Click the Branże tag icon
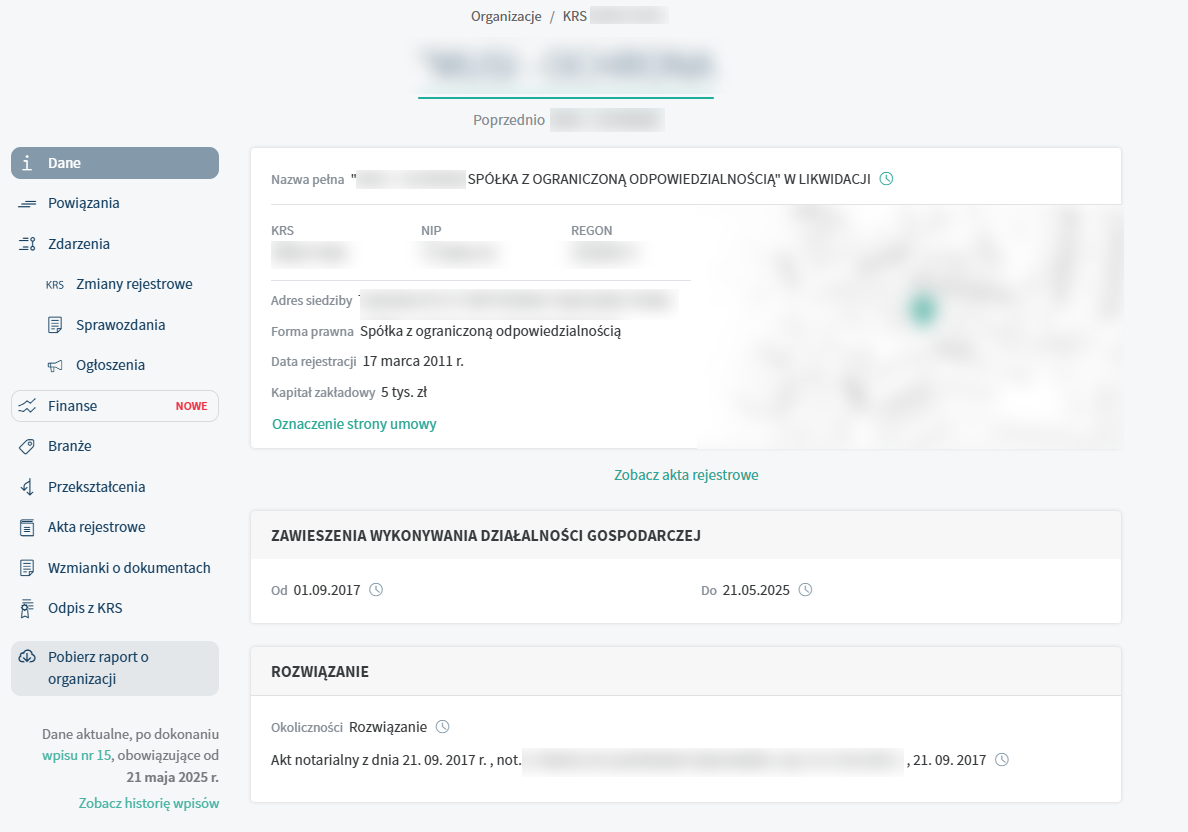1188x832 pixels. pos(28,446)
